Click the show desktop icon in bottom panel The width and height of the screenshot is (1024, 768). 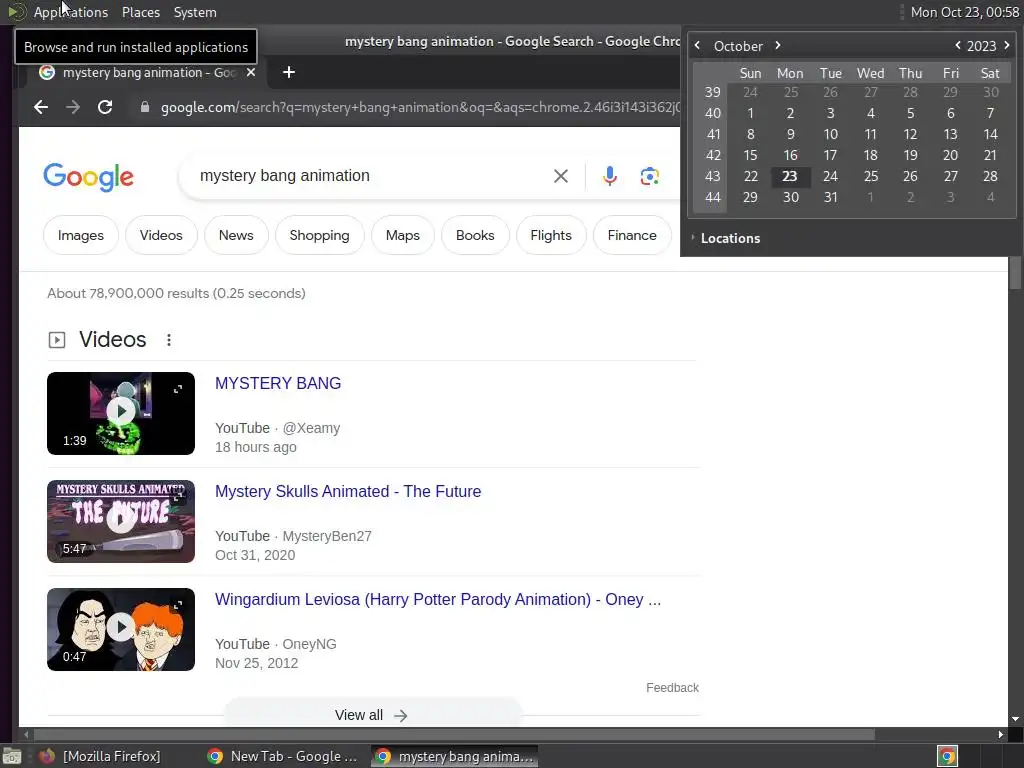(x=12, y=756)
